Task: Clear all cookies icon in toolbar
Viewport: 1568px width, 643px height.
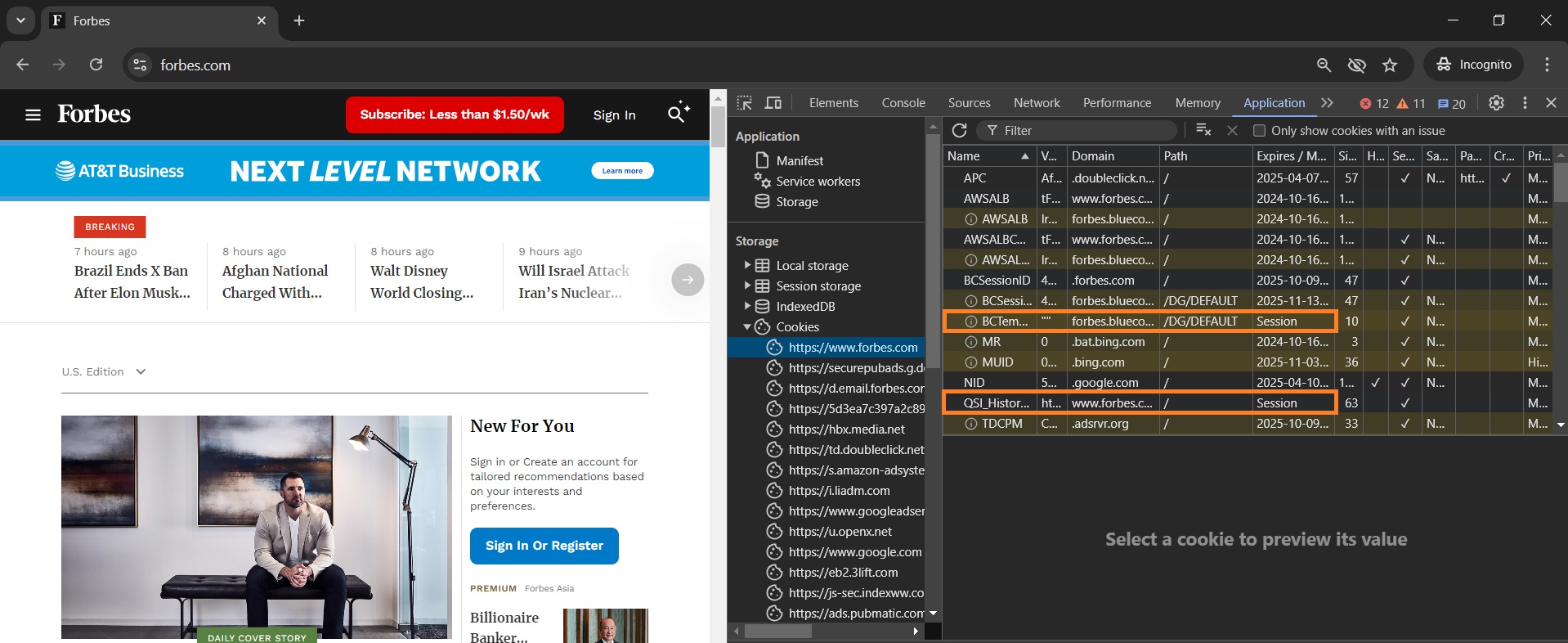Action: click(1203, 130)
